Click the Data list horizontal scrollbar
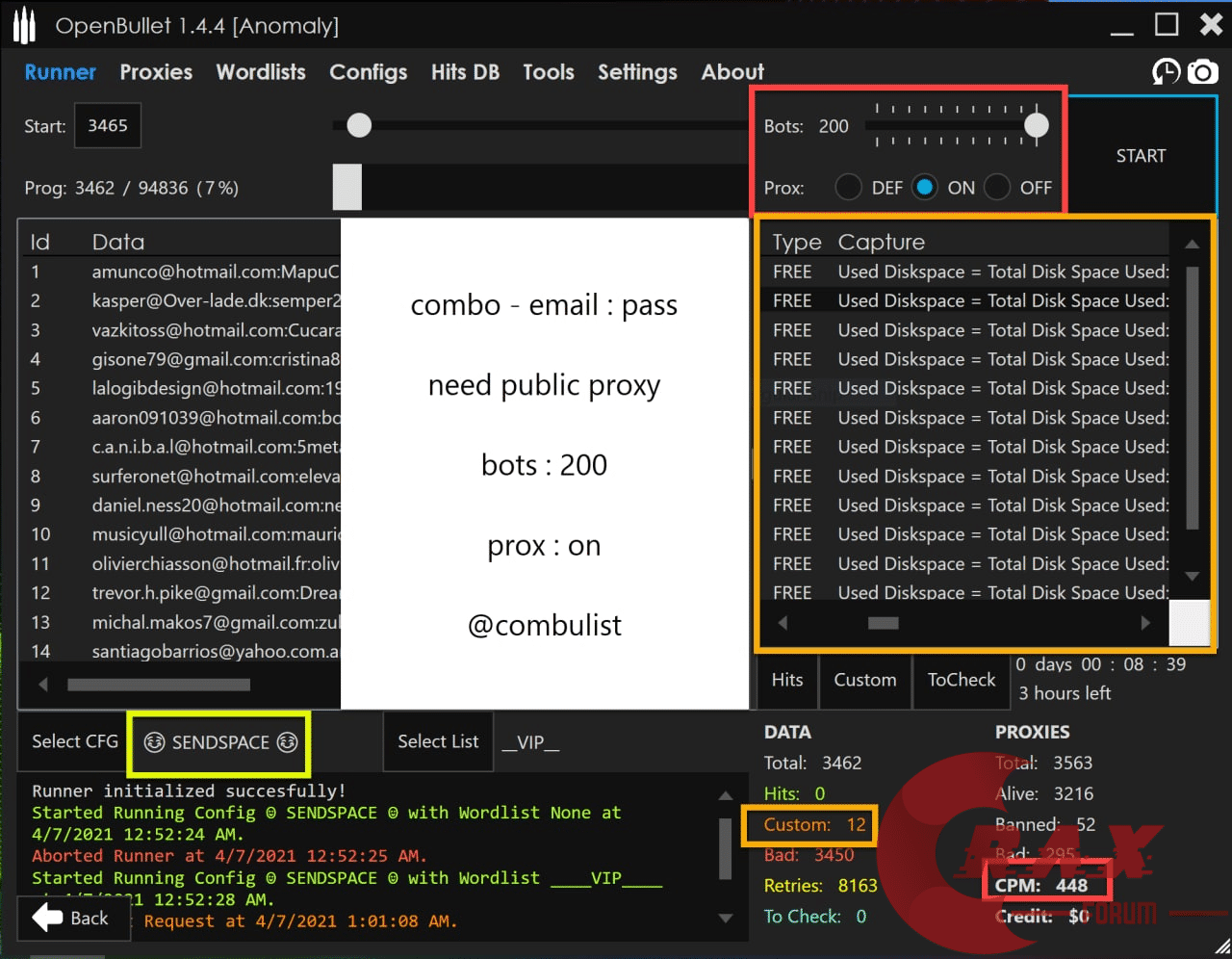This screenshot has width=1232, height=959. coord(159,685)
